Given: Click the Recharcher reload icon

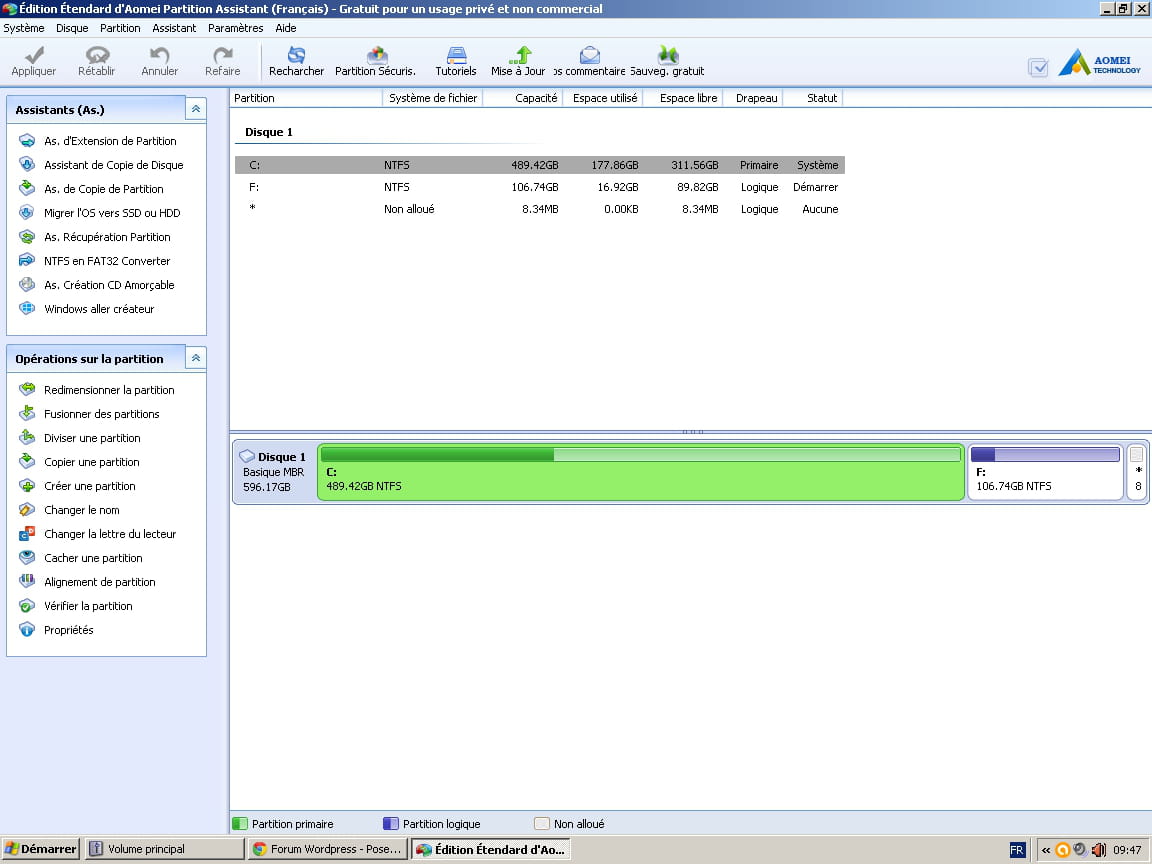Looking at the screenshot, I should [296, 55].
